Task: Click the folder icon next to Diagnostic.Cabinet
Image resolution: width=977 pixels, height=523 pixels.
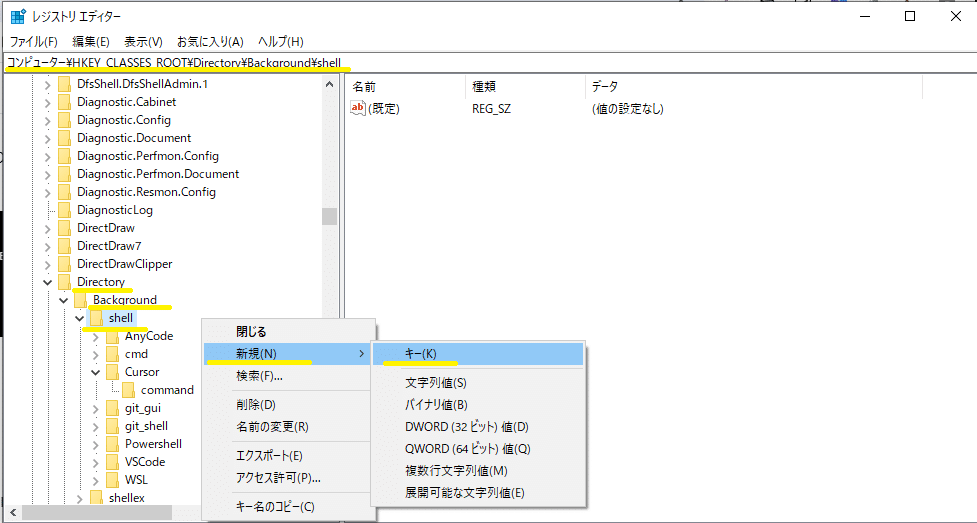Action: click(x=64, y=102)
